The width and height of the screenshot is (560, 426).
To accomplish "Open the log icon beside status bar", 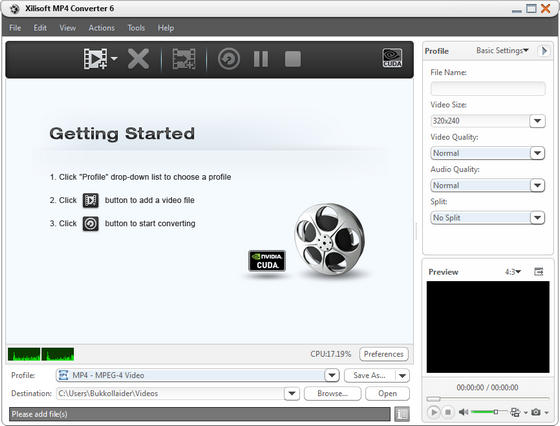I will point(402,414).
